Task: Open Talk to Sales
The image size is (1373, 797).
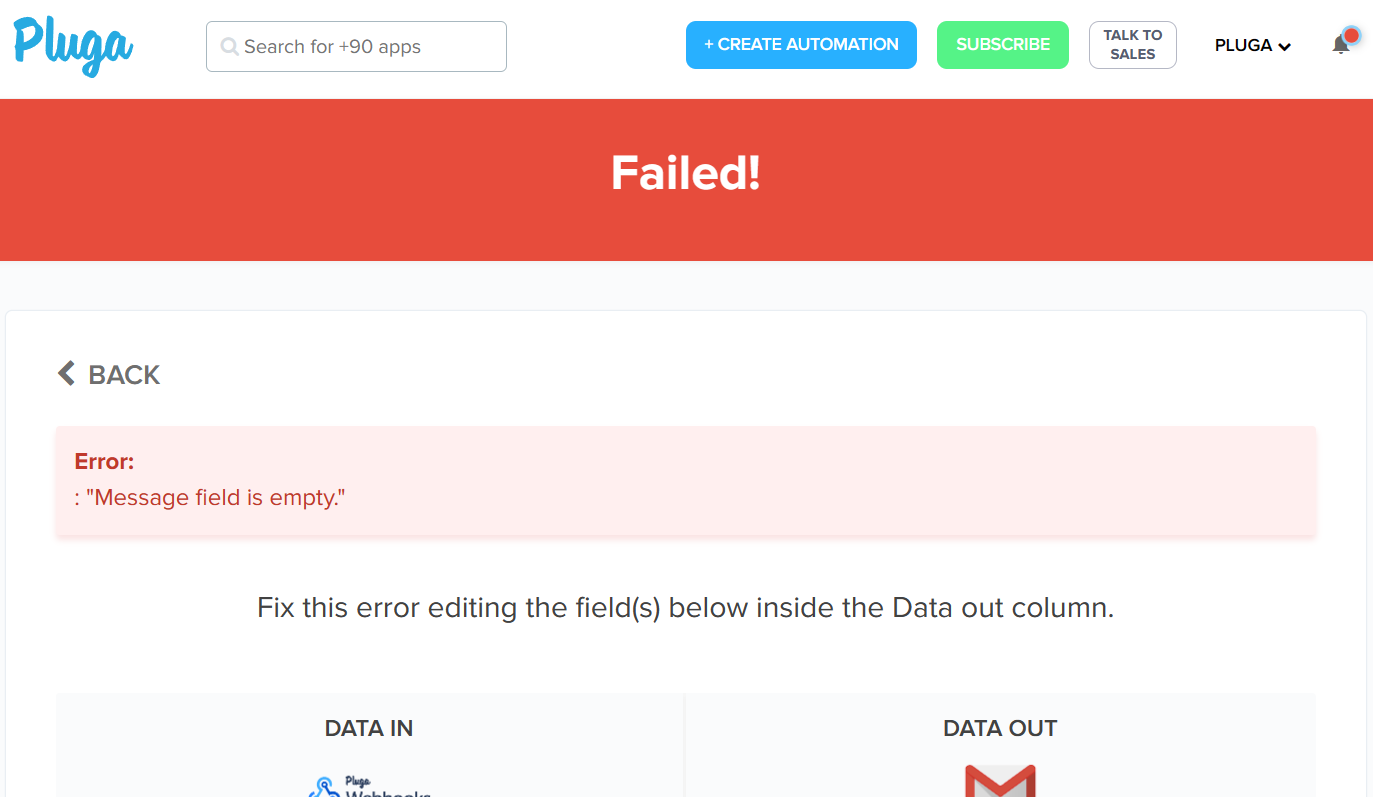Action: [1133, 45]
